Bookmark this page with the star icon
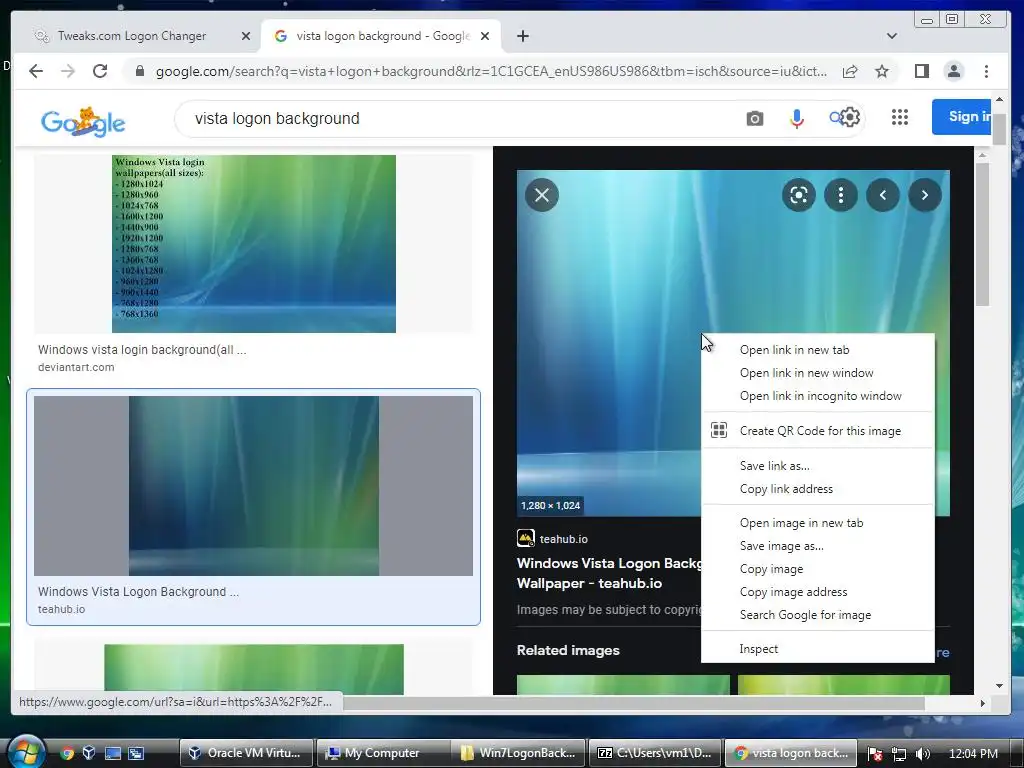The width and height of the screenshot is (1024, 768). (882, 71)
